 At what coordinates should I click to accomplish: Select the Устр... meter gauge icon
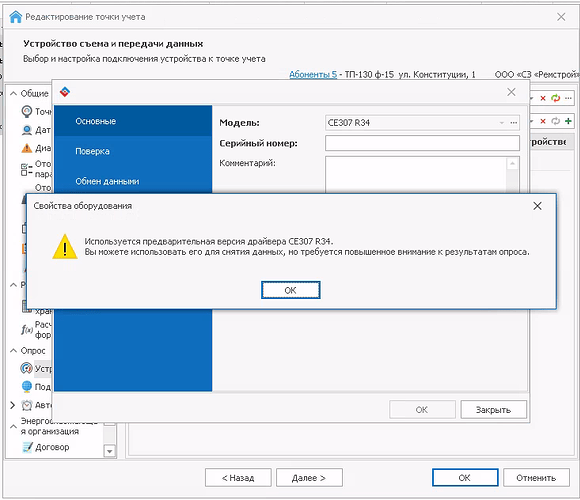27,368
